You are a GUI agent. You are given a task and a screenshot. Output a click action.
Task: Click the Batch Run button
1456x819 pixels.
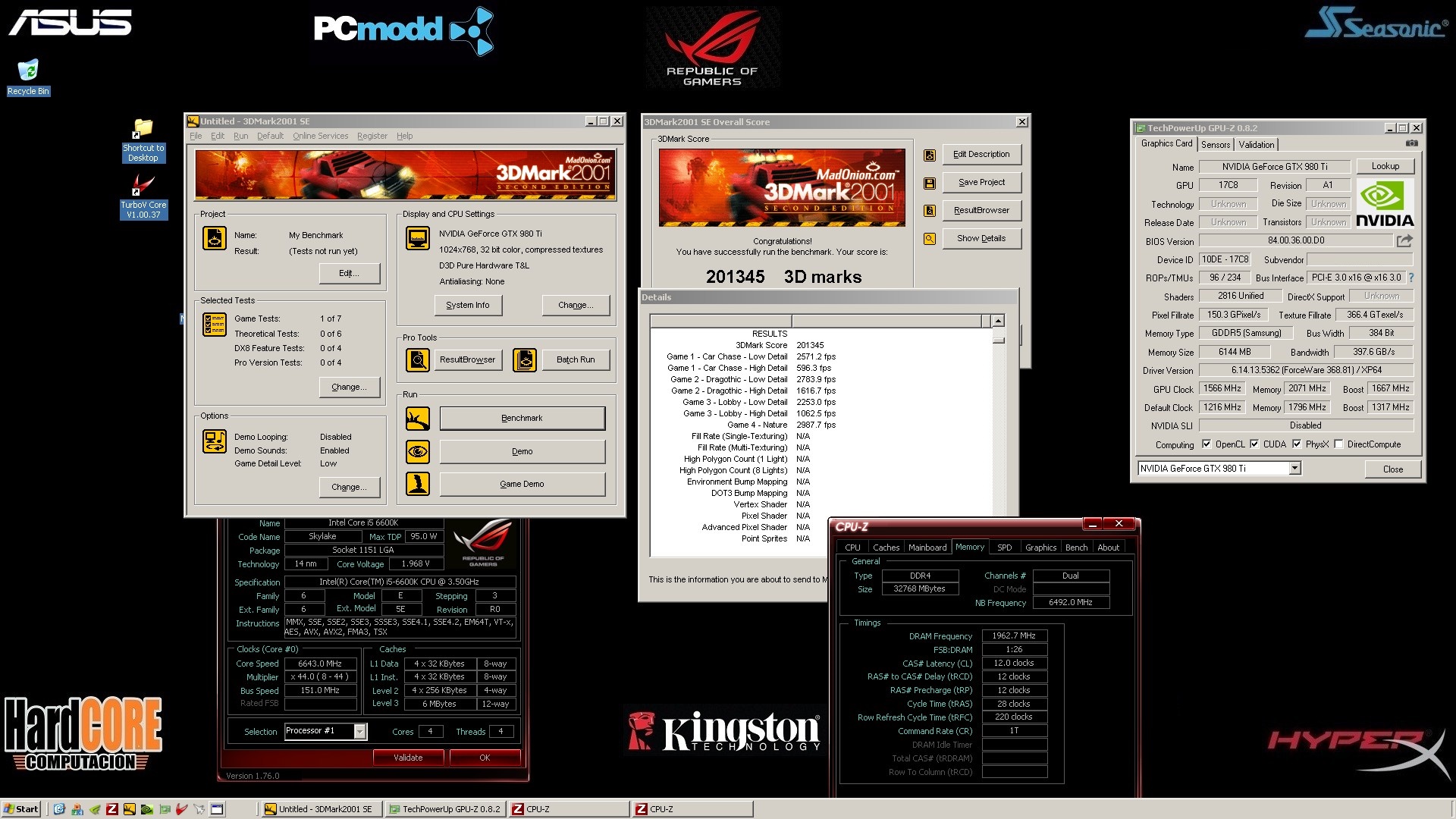(576, 359)
